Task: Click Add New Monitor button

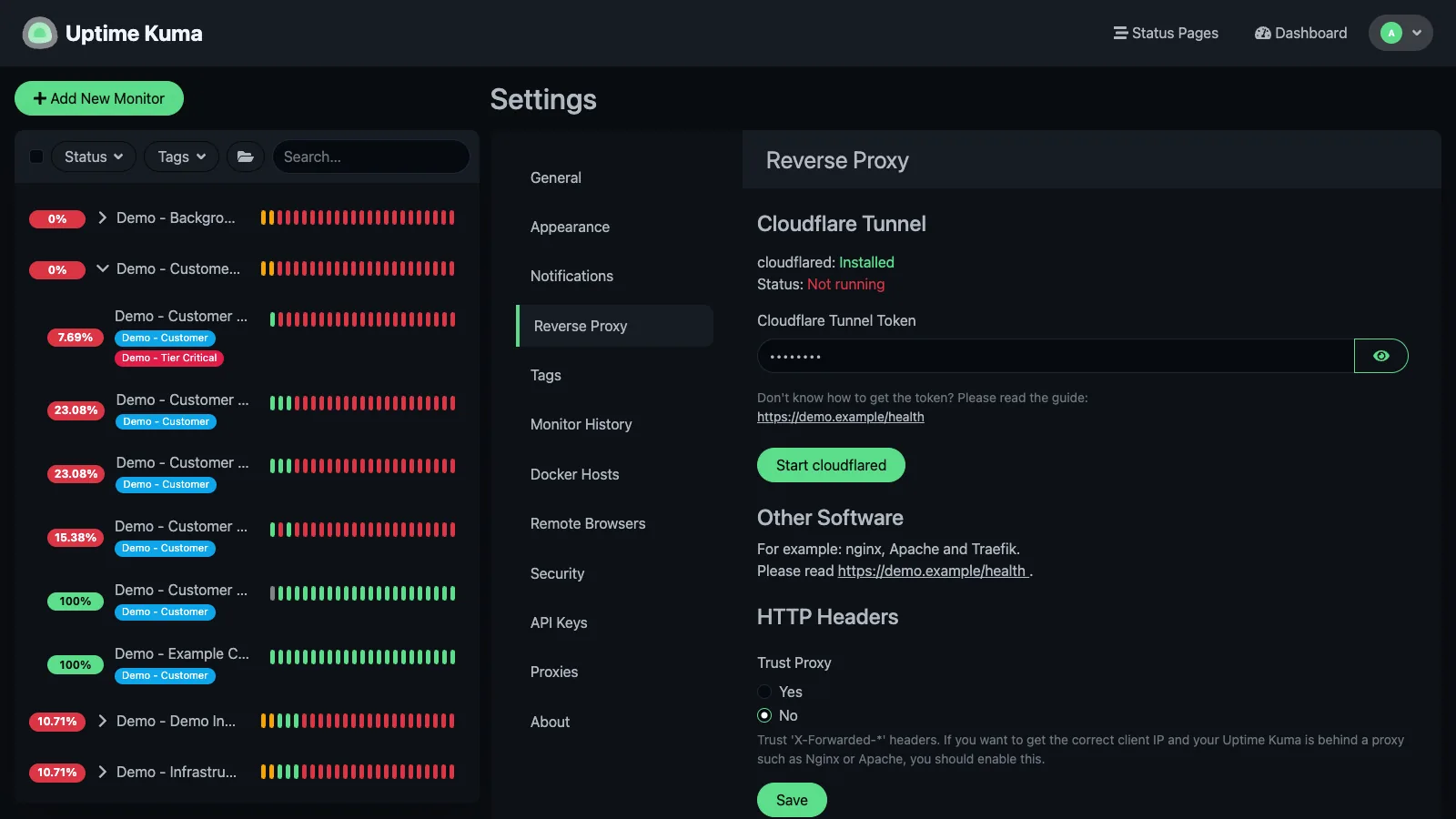Action: tap(99, 98)
